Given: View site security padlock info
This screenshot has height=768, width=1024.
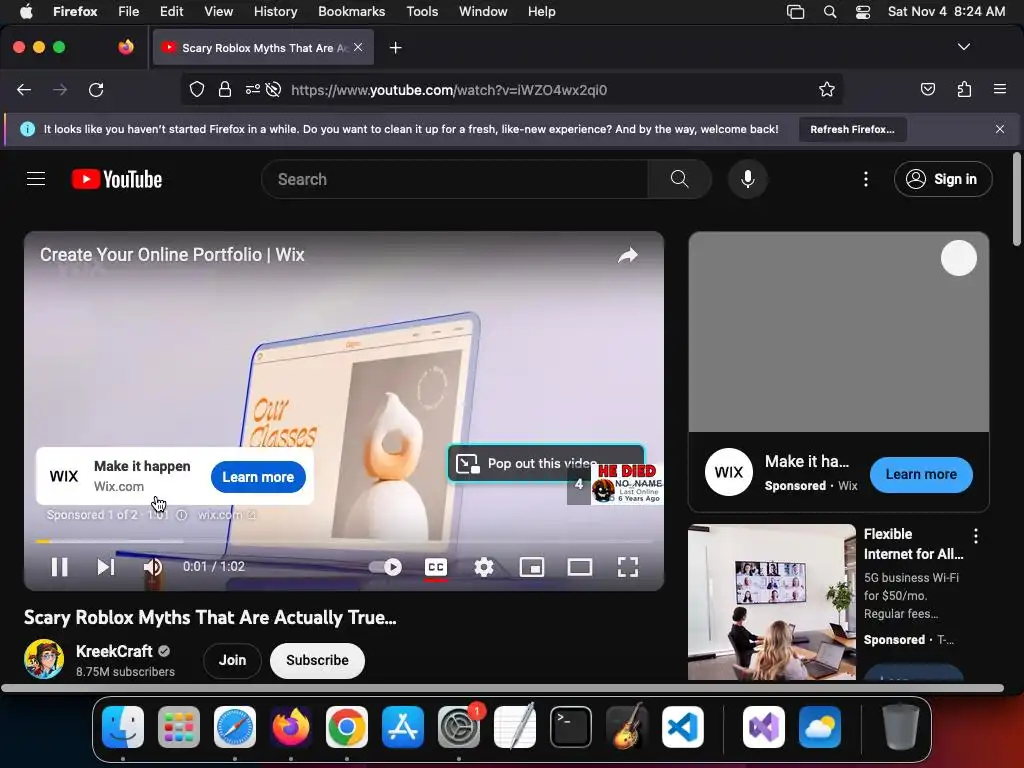Looking at the screenshot, I should click(225, 89).
